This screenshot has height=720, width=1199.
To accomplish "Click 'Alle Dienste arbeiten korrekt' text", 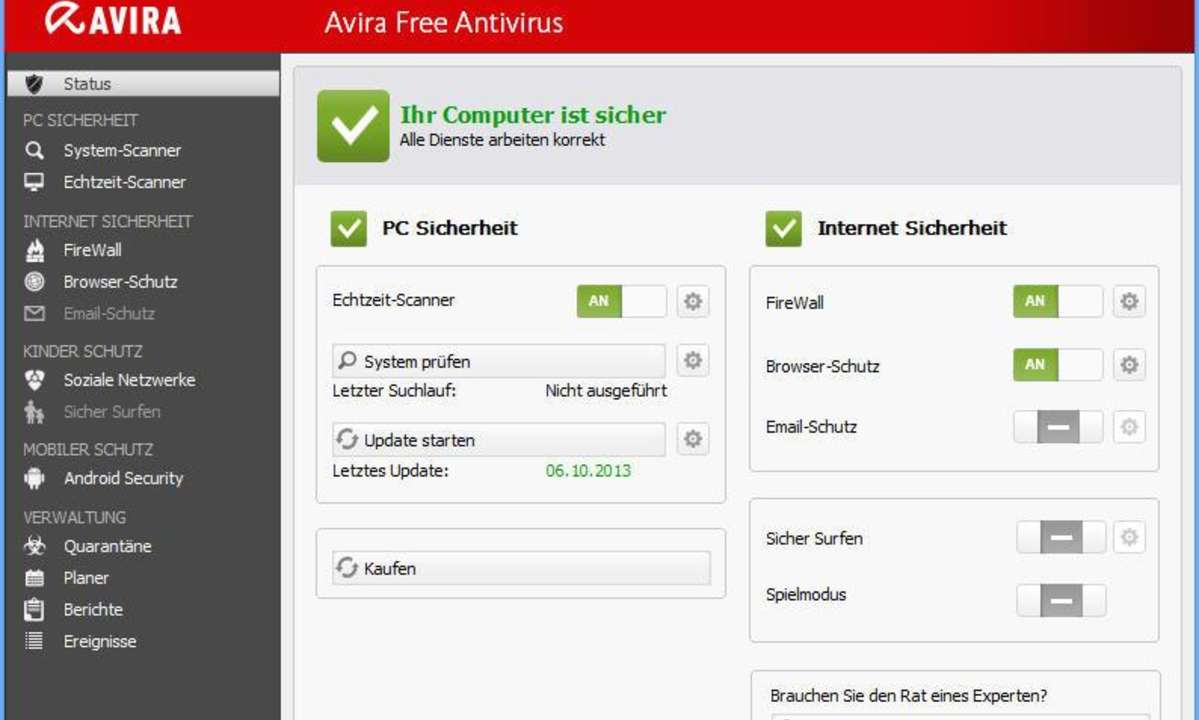I will click(x=502, y=140).
